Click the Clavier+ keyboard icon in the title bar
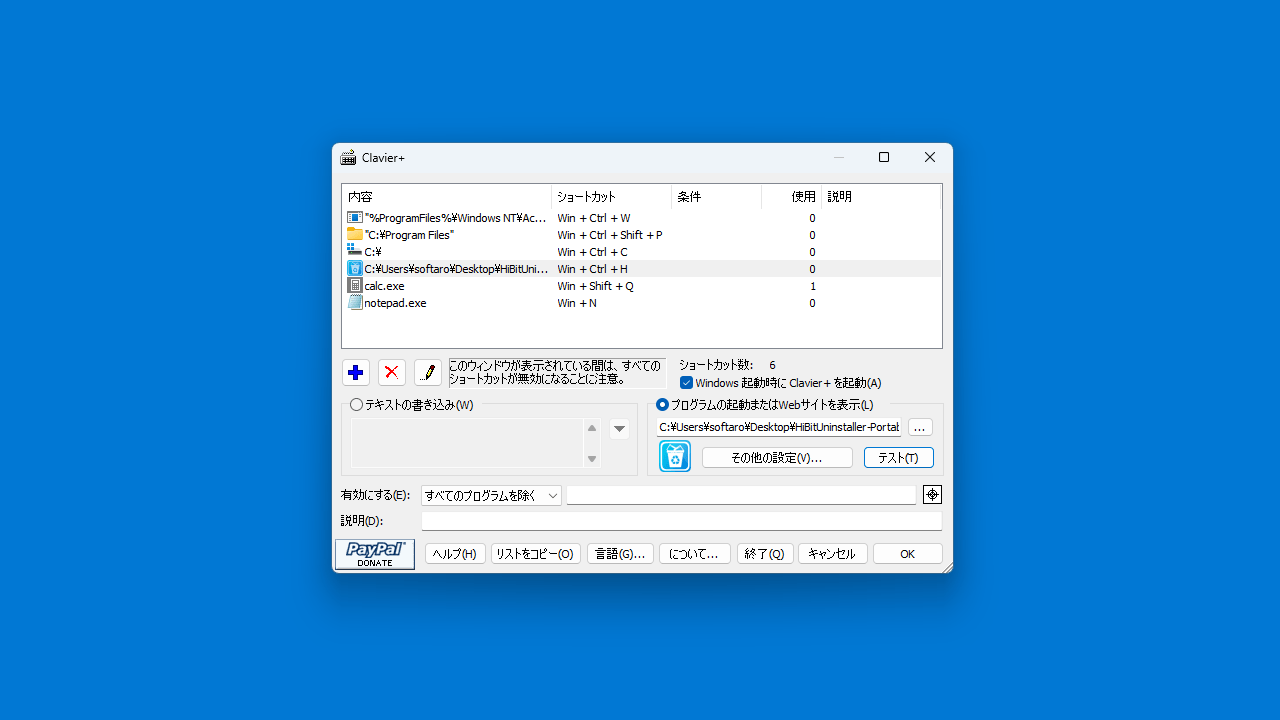The height and width of the screenshot is (720, 1280). click(x=348, y=158)
